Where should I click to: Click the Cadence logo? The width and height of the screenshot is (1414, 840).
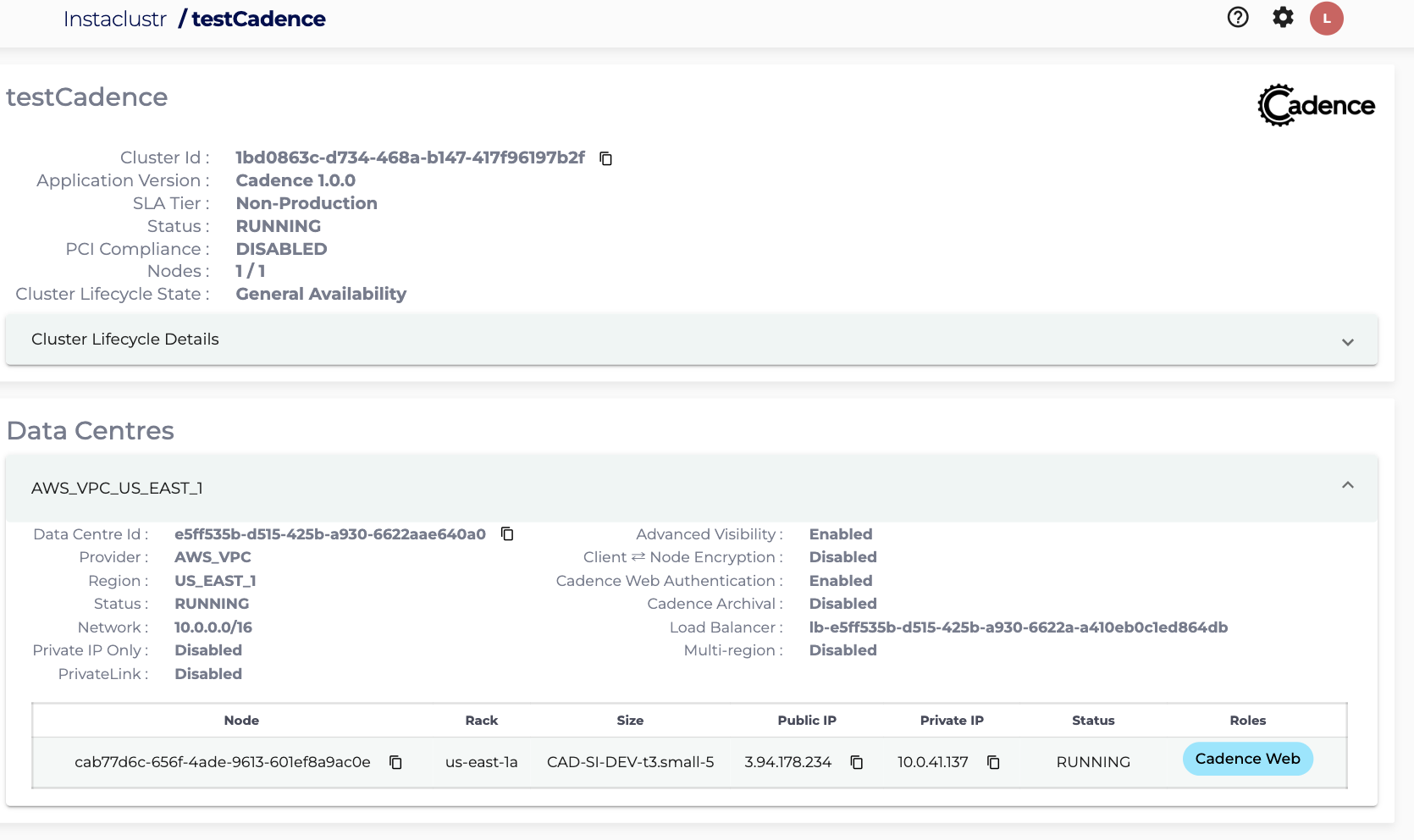pyautogui.click(x=1316, y=105)
